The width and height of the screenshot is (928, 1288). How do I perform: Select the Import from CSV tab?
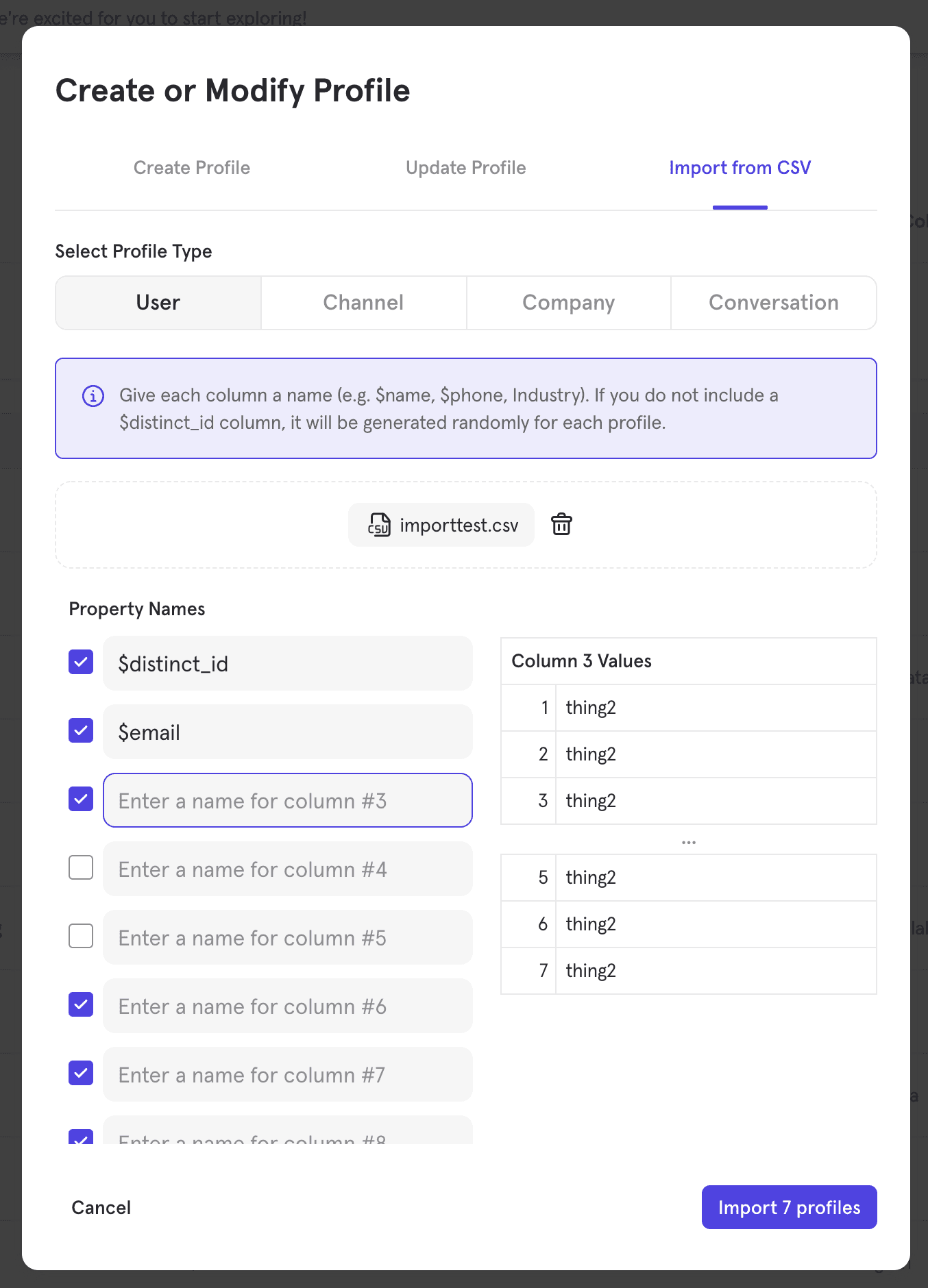point(740,168)
